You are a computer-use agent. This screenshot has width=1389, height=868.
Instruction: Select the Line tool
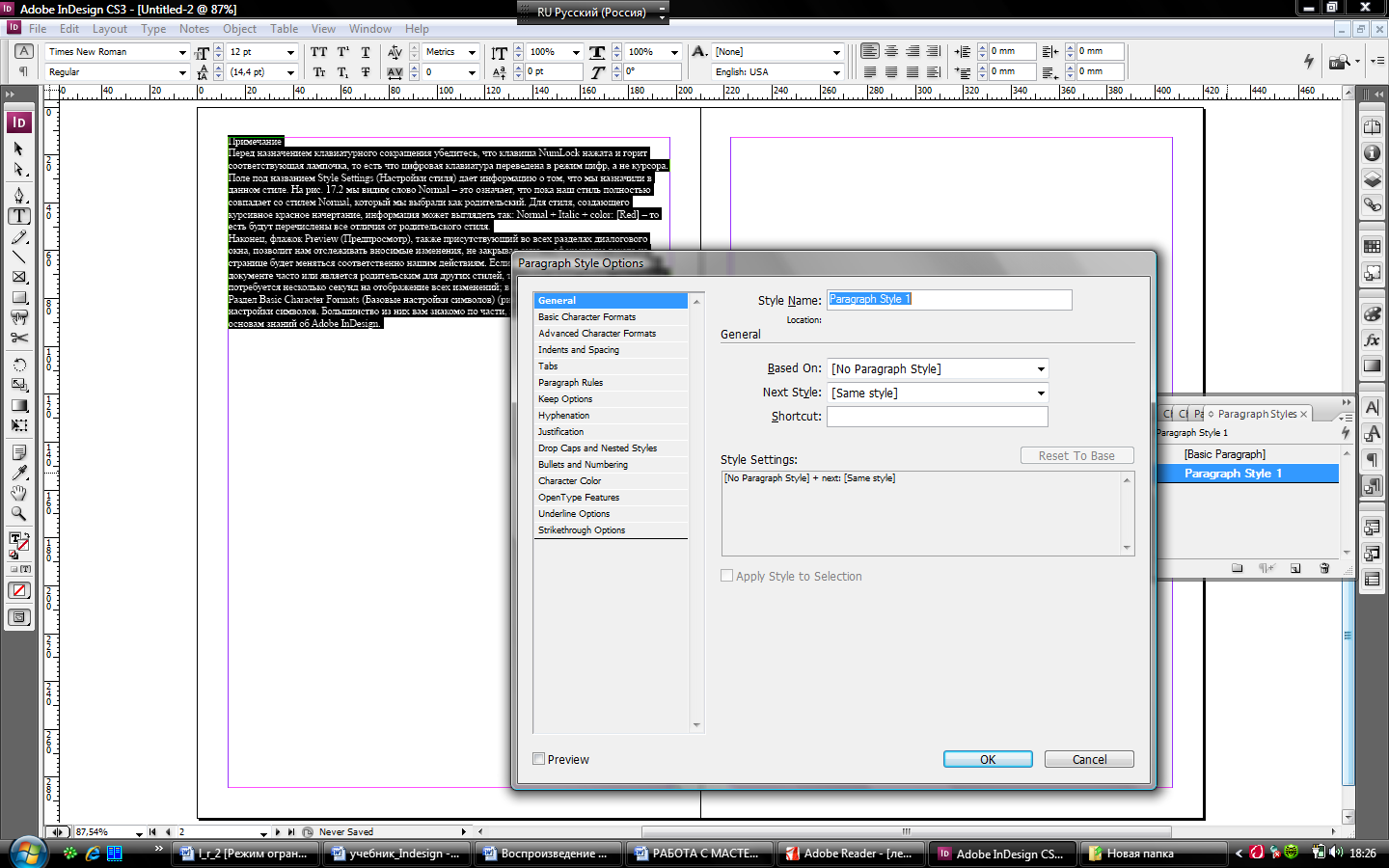pos(18,257)
